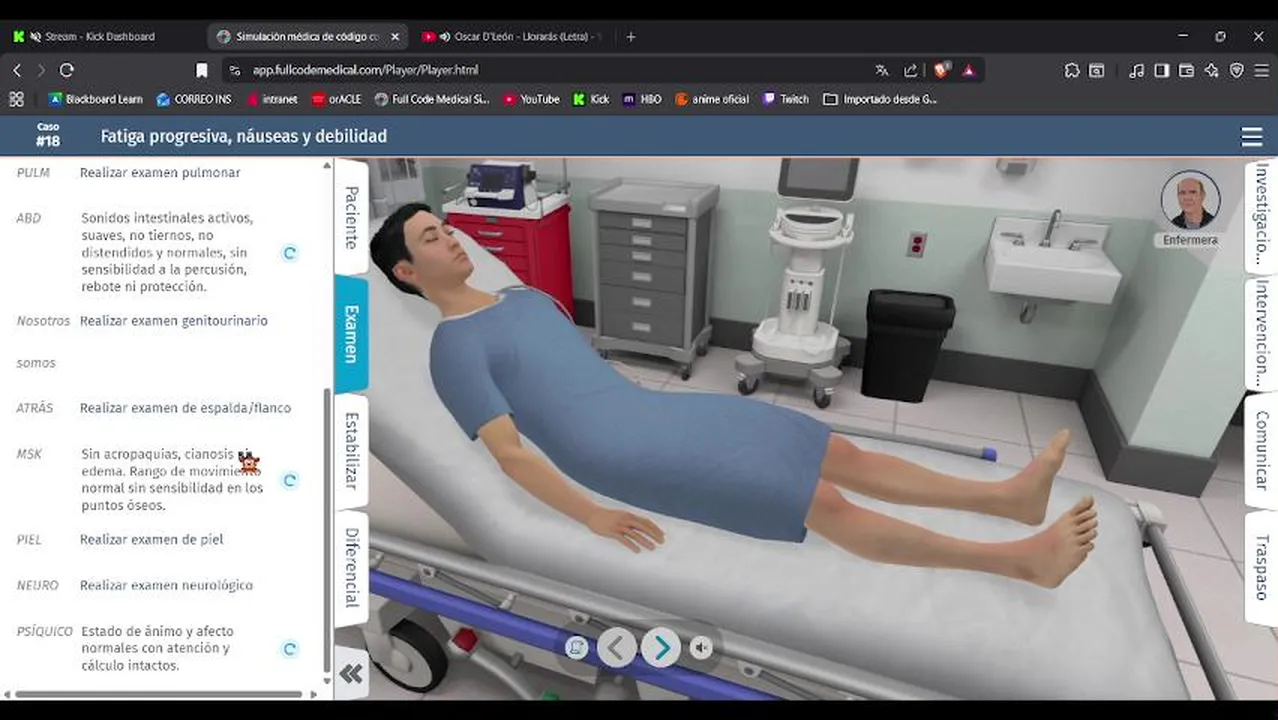Click the exam panel vertical scrollbar
The width and height of the screenshot is (1278, 720).
[x=327, y=530]
